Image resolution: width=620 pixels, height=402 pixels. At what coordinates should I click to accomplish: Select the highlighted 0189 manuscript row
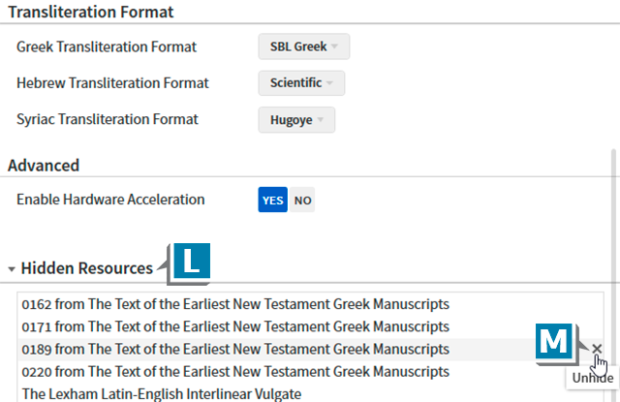pyautogui.click(x=235, y=349)
